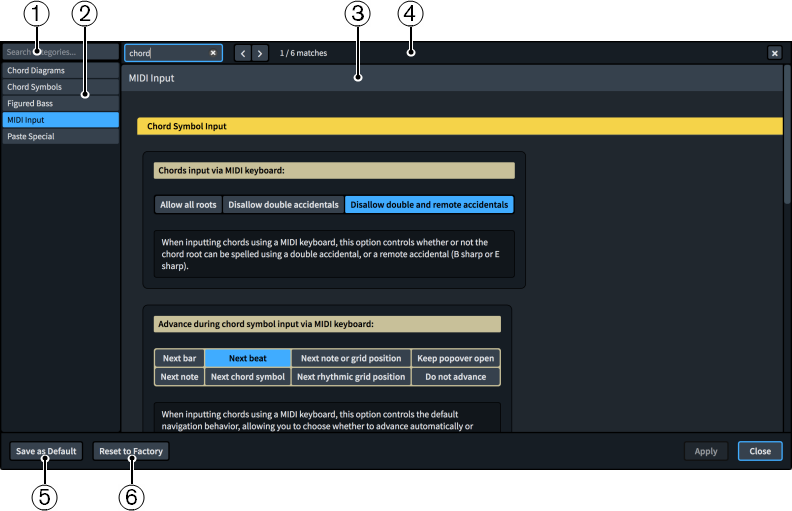Select Do not advance option

pyautogui.click(x=456, y=377)
